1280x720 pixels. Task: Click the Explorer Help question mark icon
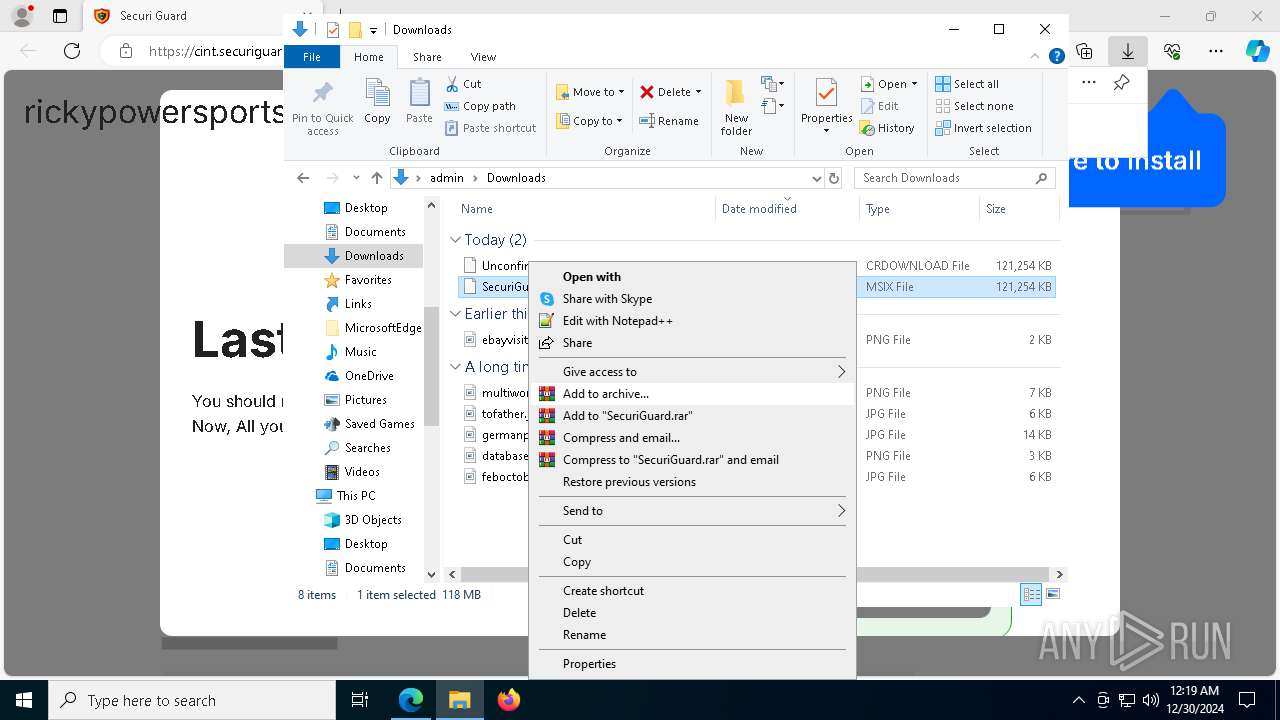click(1056, 57)
